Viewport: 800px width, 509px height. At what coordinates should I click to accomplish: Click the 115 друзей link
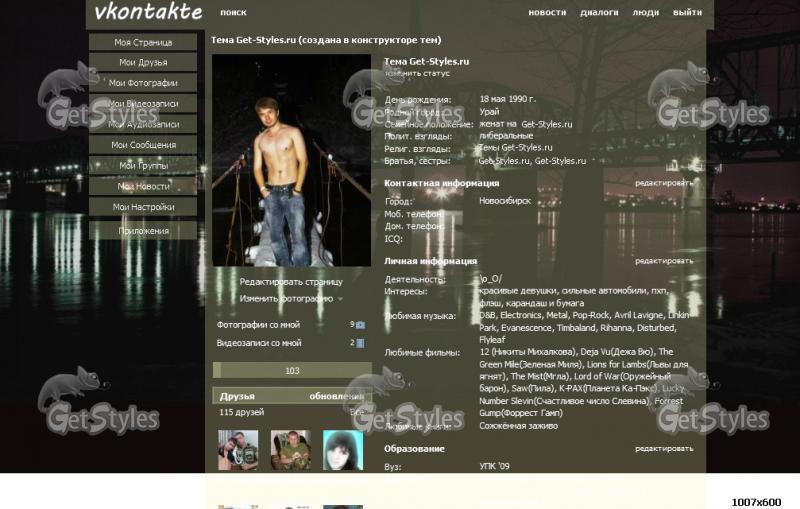[241, 412]
